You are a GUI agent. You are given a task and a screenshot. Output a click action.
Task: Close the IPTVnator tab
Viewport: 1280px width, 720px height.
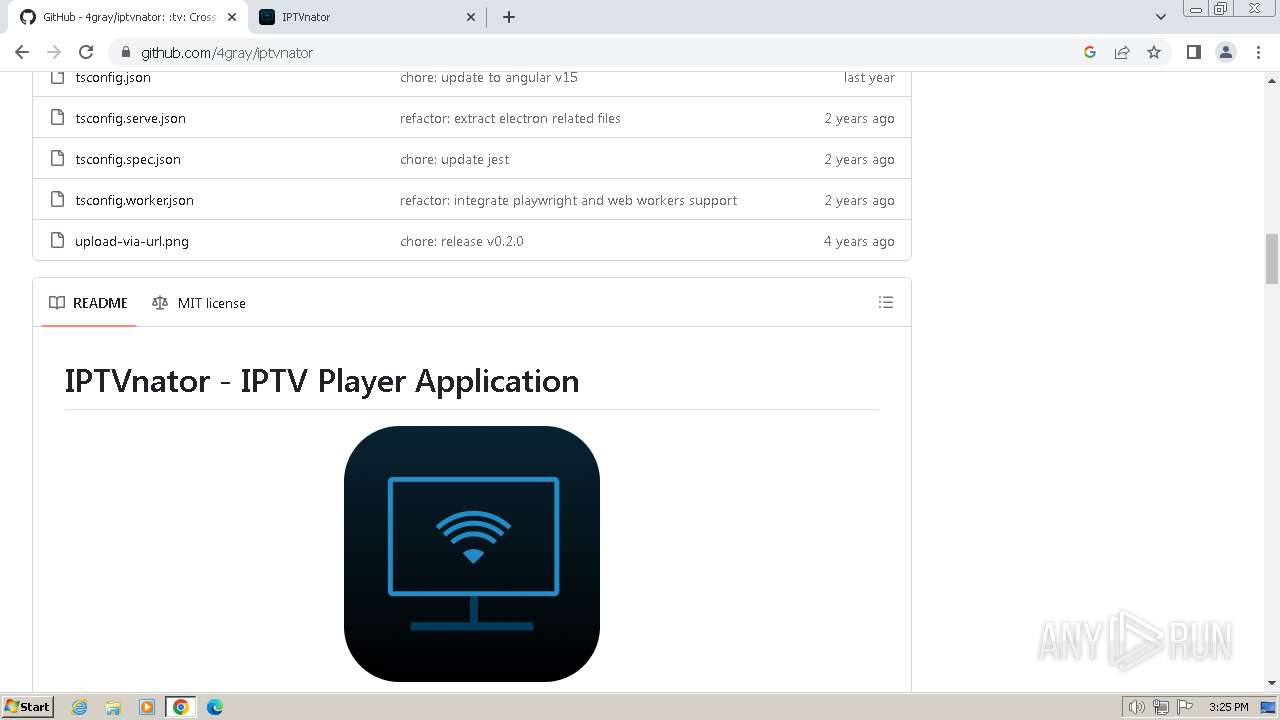[x=472, y=17]
